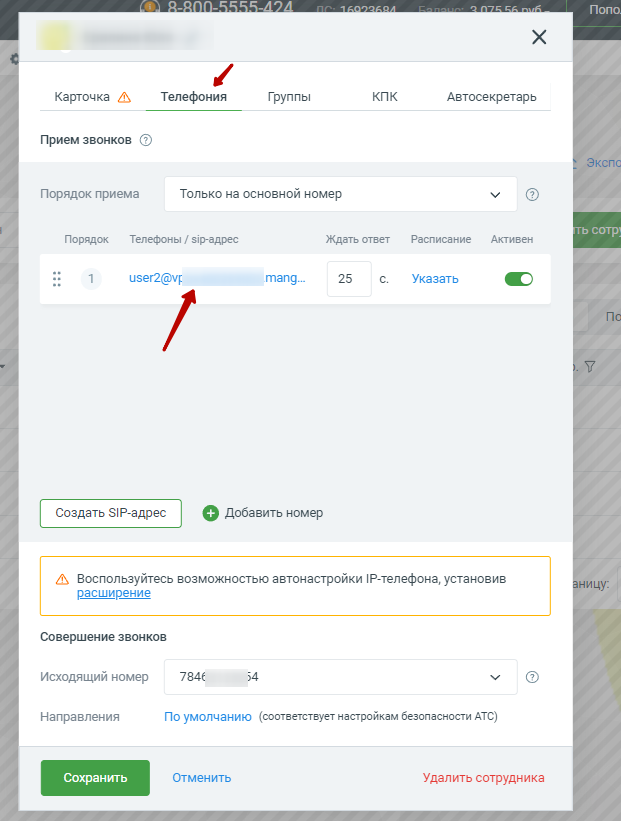Click the filter funnel icon behind the dialog
The width and height of the screenshot is (621, 821).
coord(590,367)
